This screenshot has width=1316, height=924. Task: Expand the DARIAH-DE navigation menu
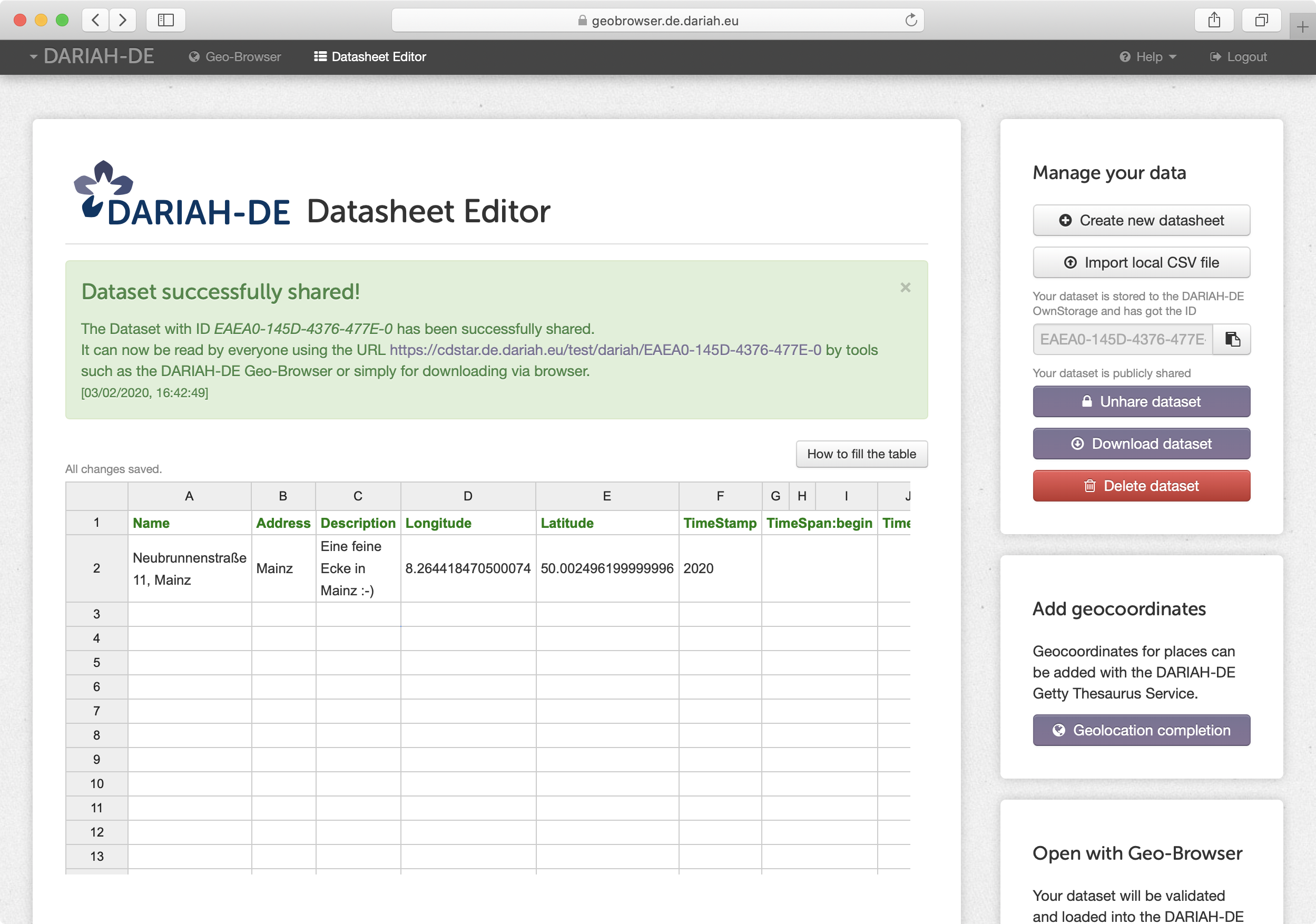tap(89, 56)
